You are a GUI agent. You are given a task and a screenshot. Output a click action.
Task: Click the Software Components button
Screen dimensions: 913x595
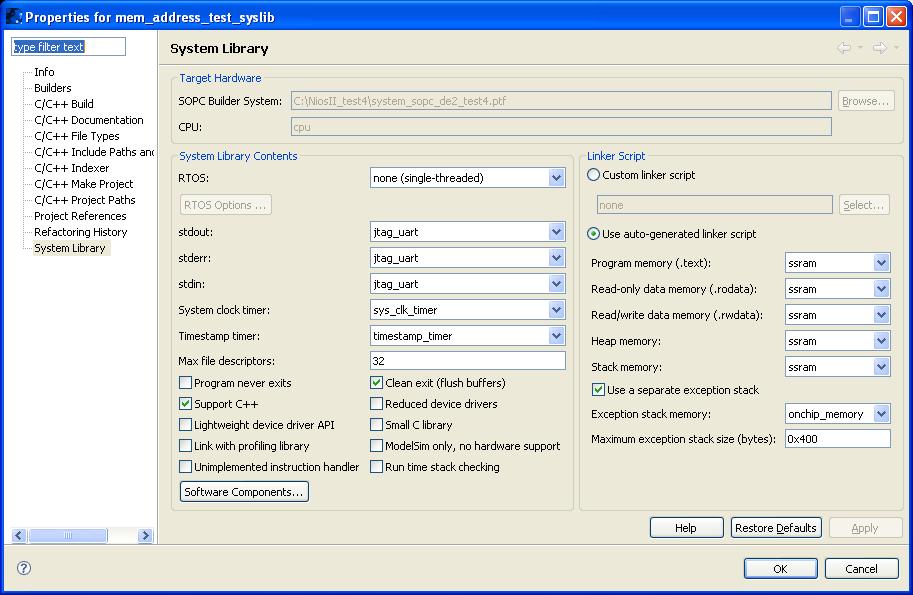coord(244,492)
